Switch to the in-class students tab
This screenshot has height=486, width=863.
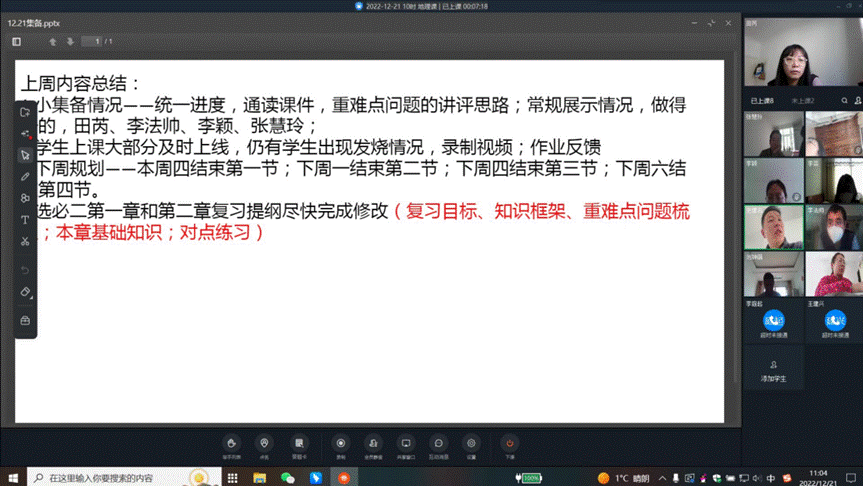pos(762,101)
